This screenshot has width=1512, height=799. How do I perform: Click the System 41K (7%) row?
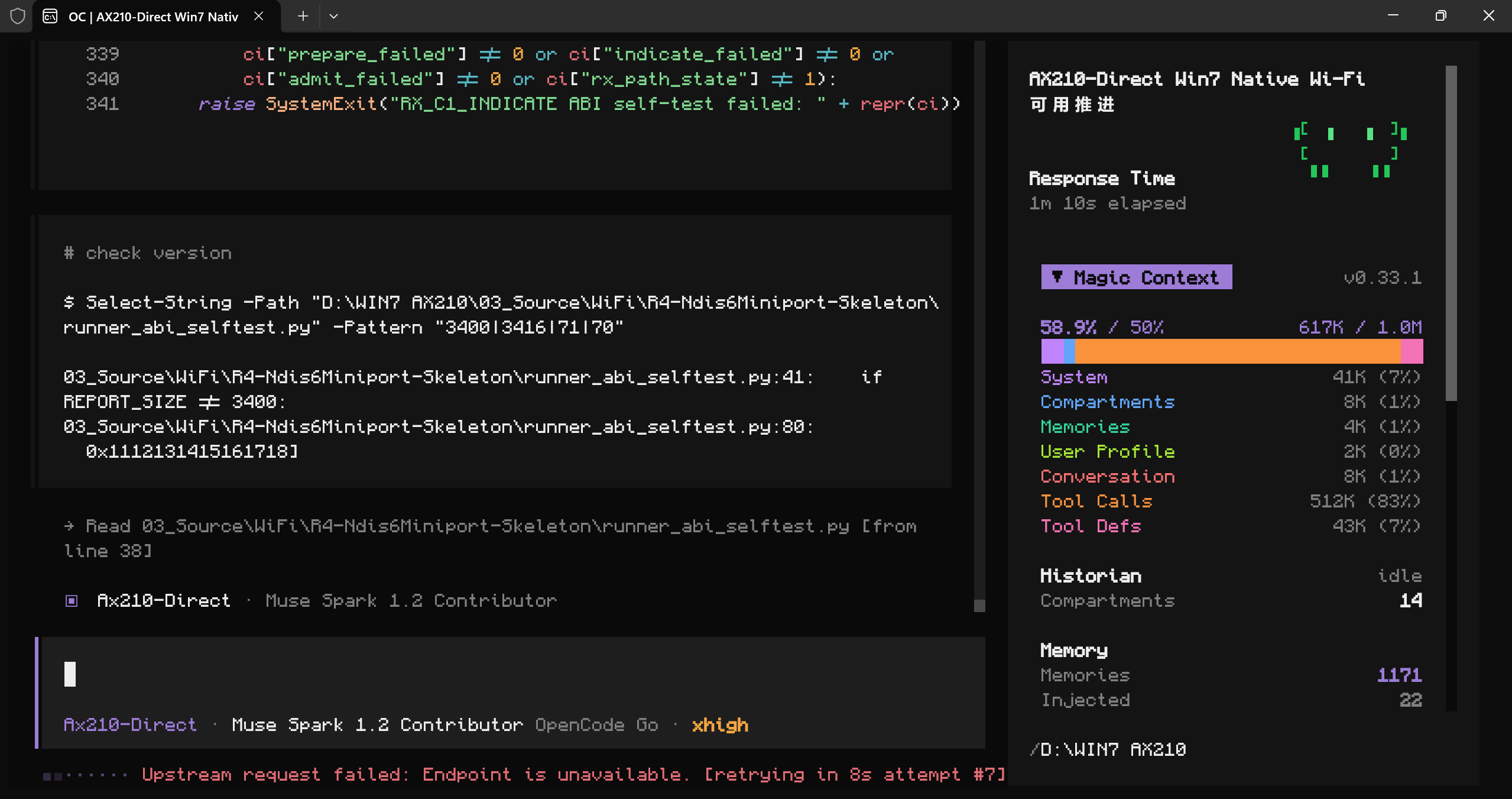point(1231,377)
